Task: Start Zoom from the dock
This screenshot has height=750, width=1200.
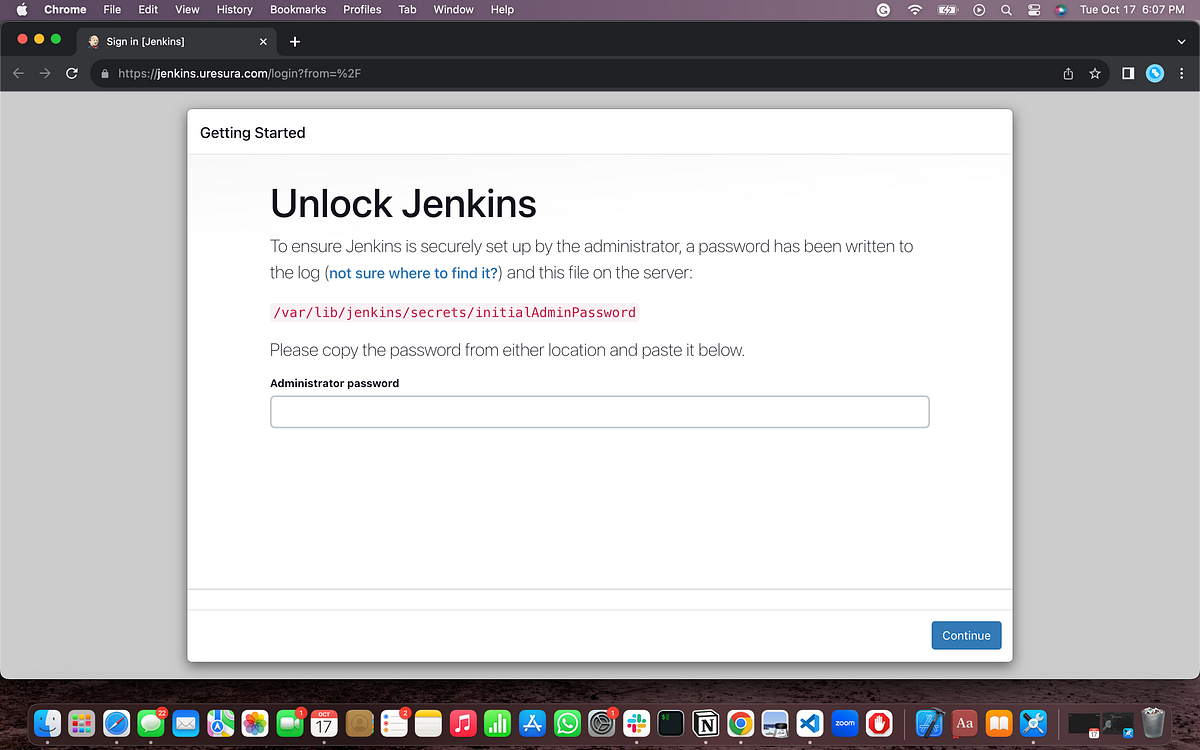Action: coord(845,723)
